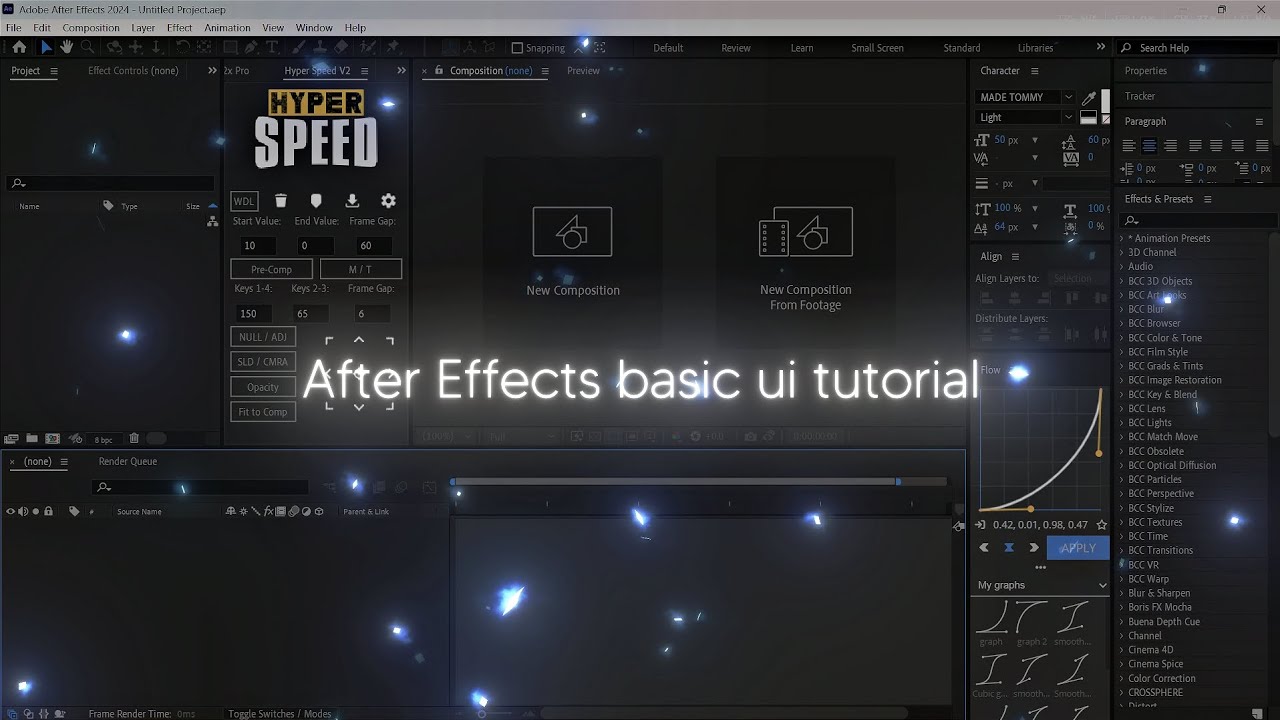Click the timeline work area bar
This screenshot has height=720, width=1280.
pyautogui.click(x=675, y=482)
